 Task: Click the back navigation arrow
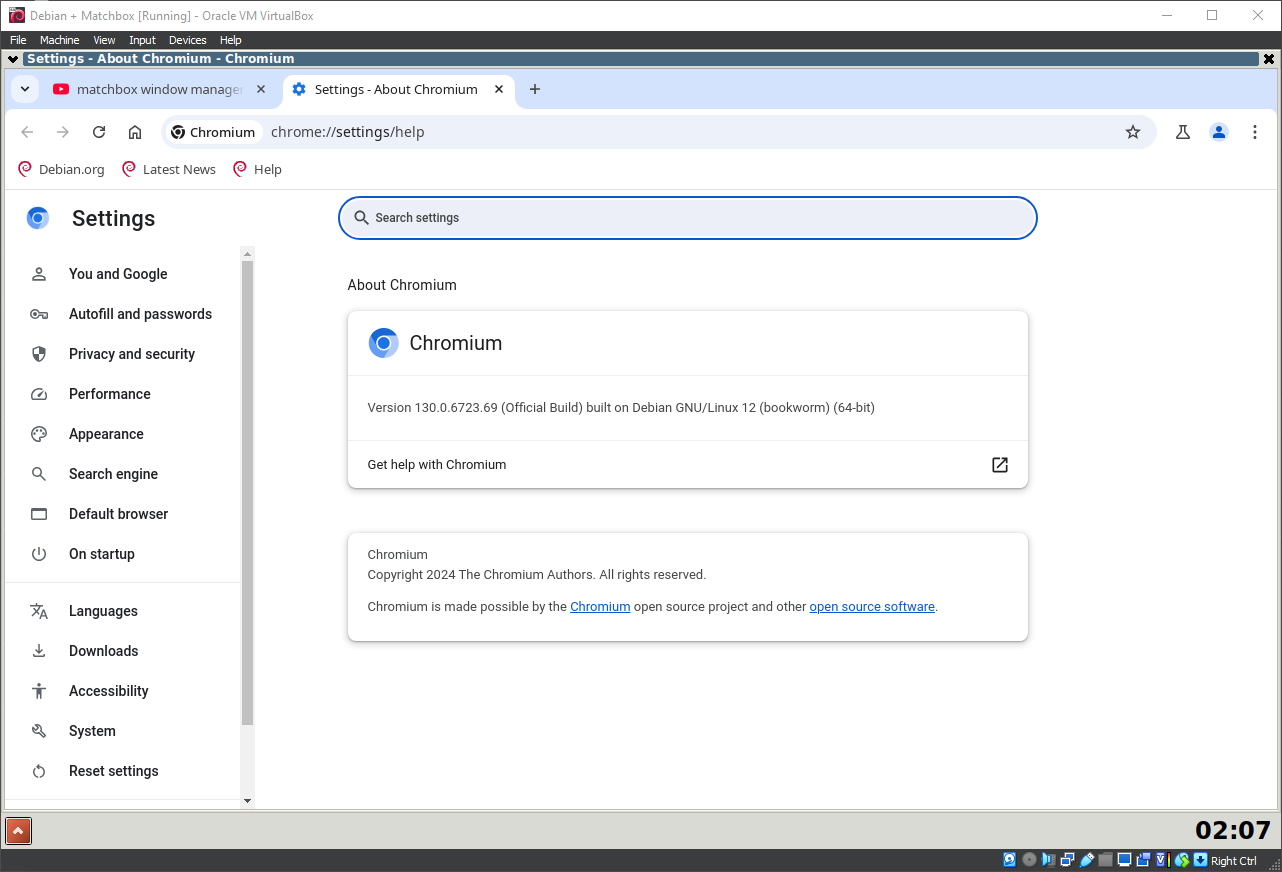[27, 131]
